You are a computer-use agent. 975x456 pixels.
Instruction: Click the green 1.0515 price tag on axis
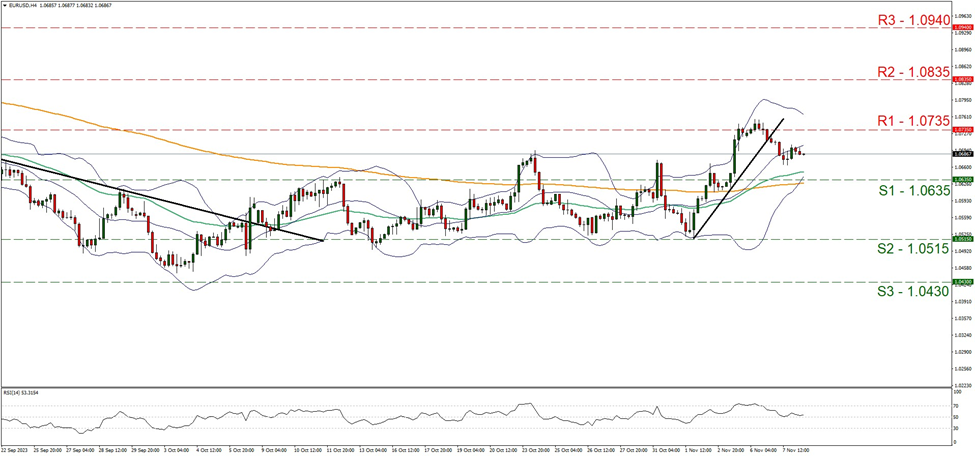tap(963, 239)
